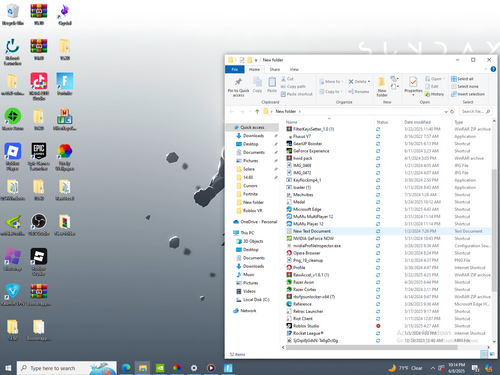Click the Search New folder field
The width and height of the screenshot is (500, 375).
(475, 111)
